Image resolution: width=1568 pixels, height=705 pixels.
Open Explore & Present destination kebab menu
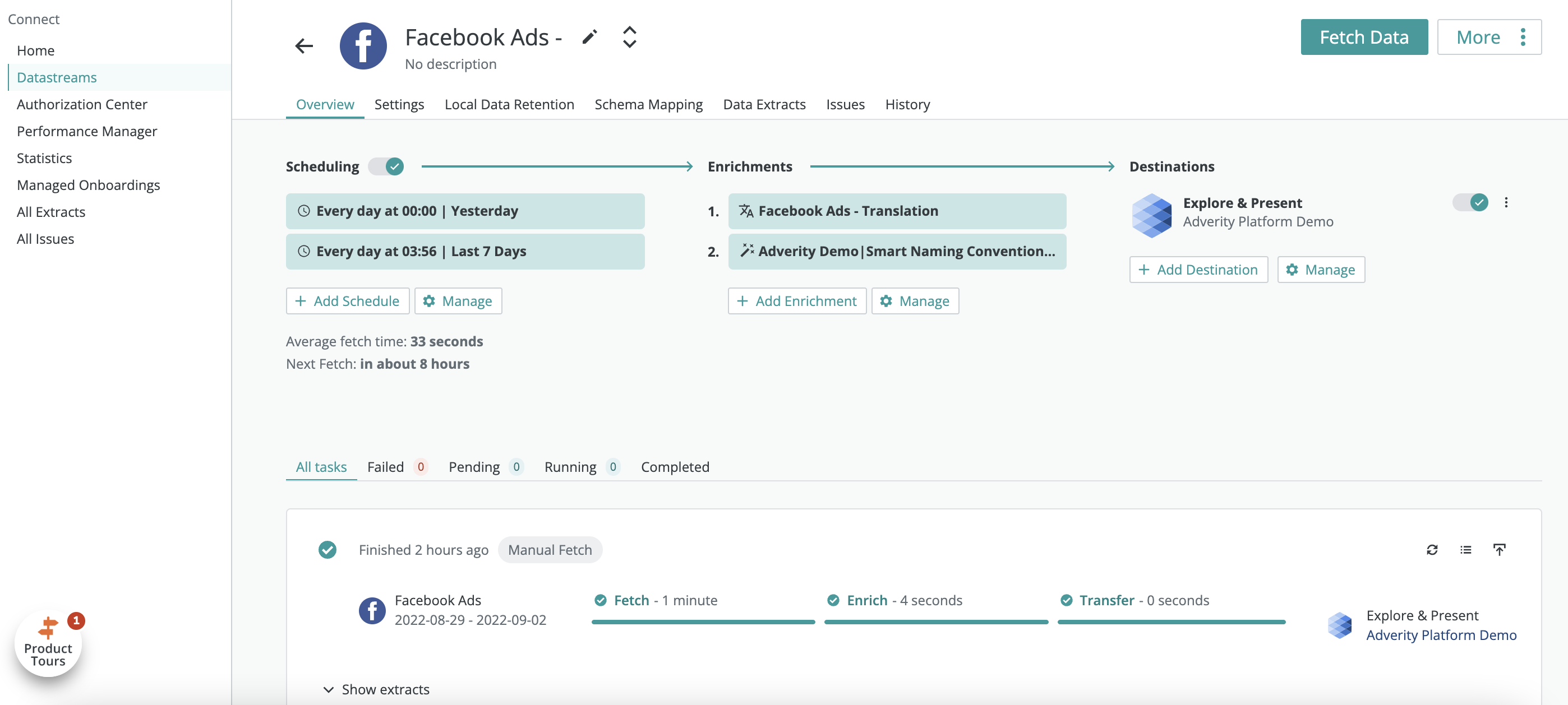1506,202
